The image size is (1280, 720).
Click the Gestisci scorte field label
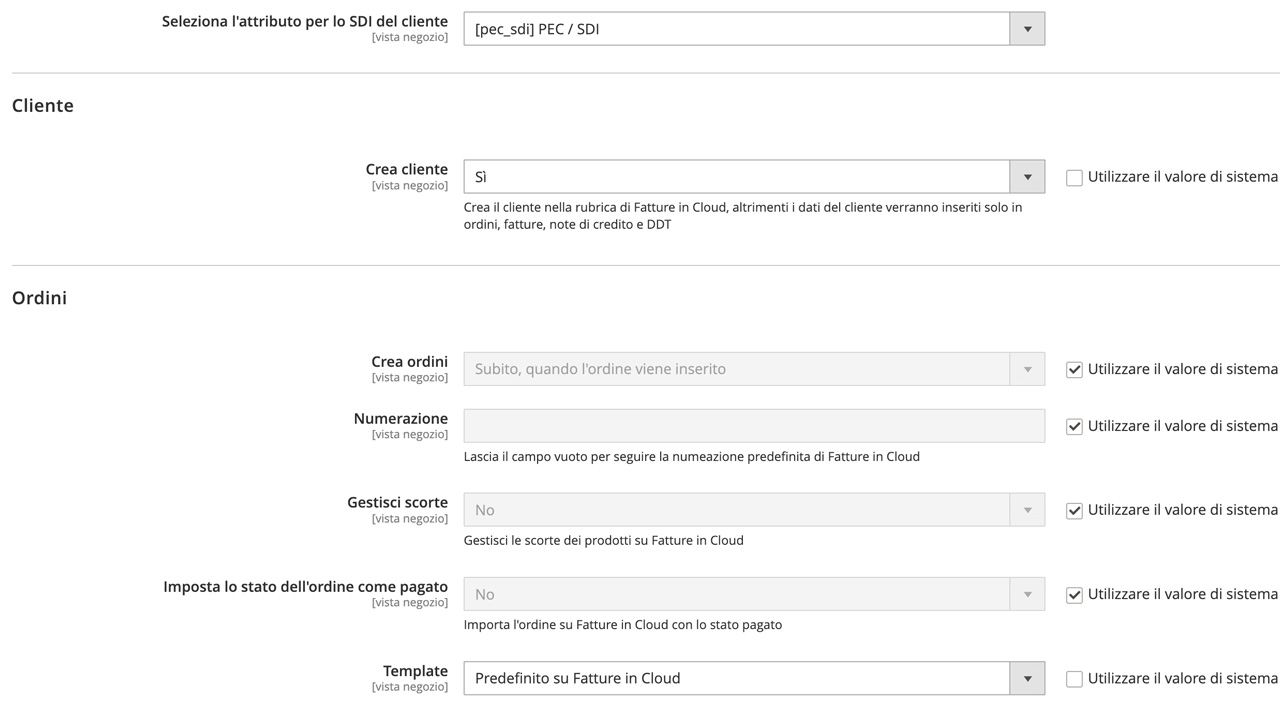click(x=398, y=502)
